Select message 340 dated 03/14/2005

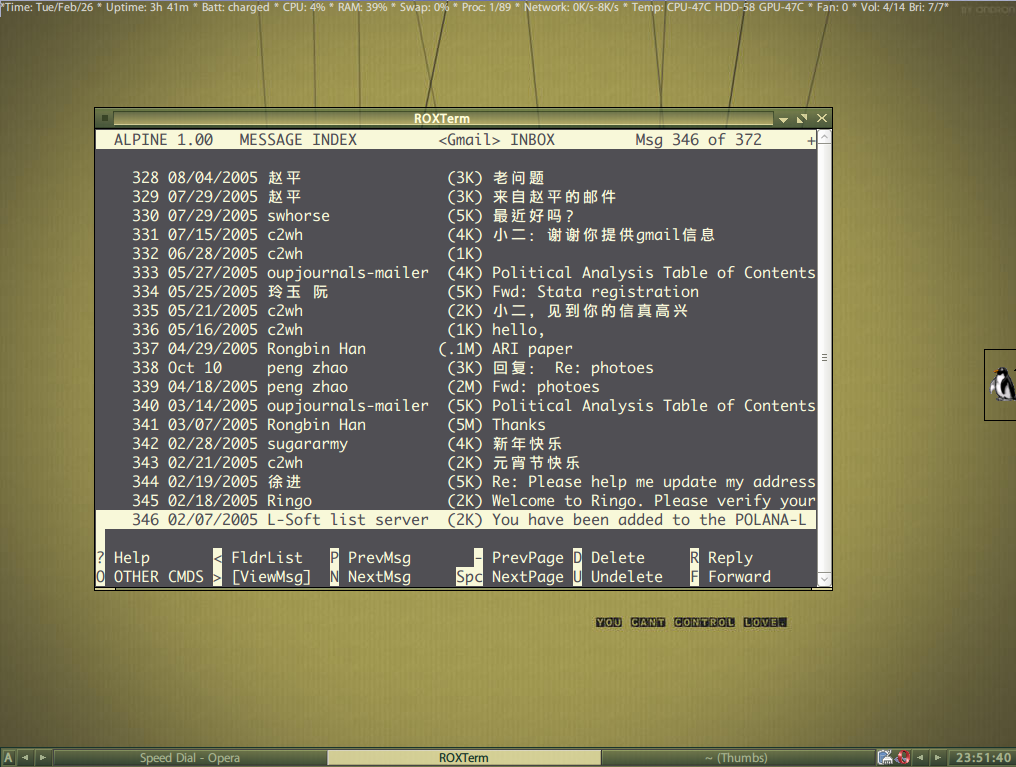(x=456, y=406)
